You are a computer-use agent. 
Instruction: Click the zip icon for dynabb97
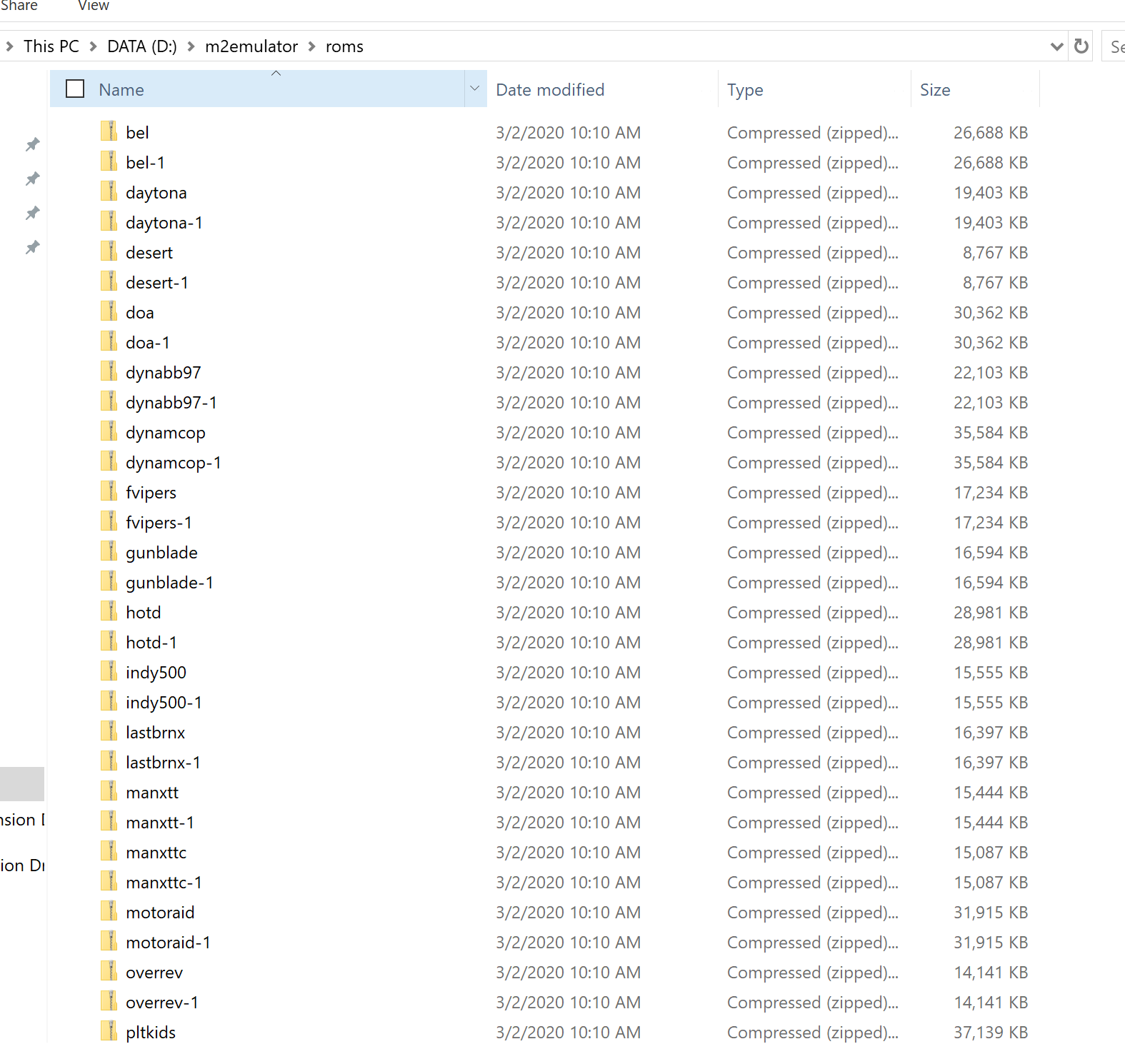click(109, 371)
